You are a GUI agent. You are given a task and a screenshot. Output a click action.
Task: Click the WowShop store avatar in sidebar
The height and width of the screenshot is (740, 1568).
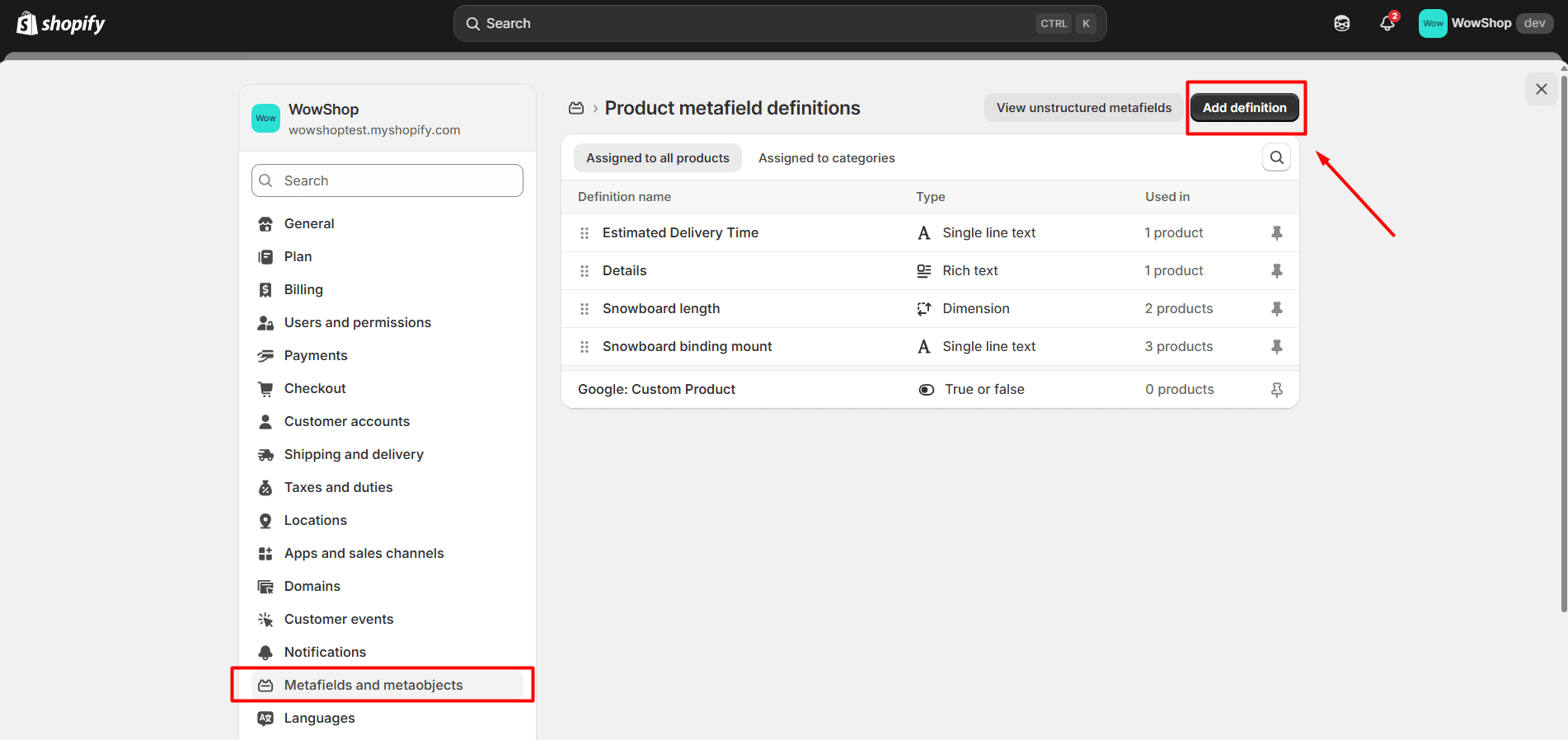click(x=265, y=119)
